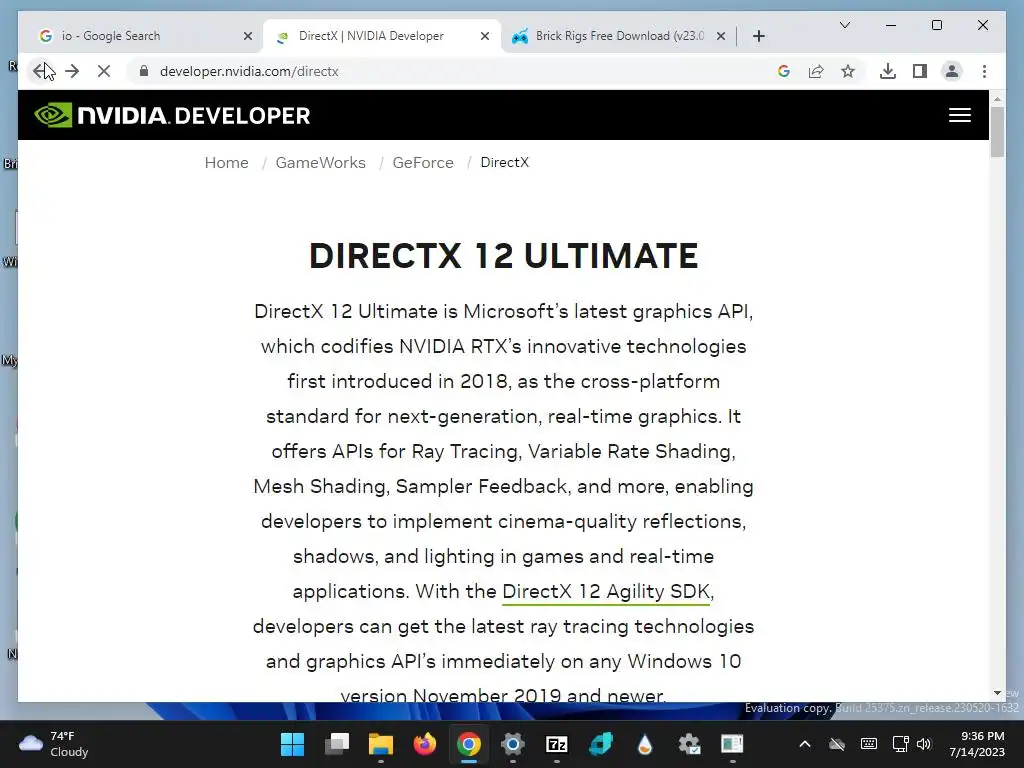
Task: Go back to the previous page
Action: pos(40,71)
